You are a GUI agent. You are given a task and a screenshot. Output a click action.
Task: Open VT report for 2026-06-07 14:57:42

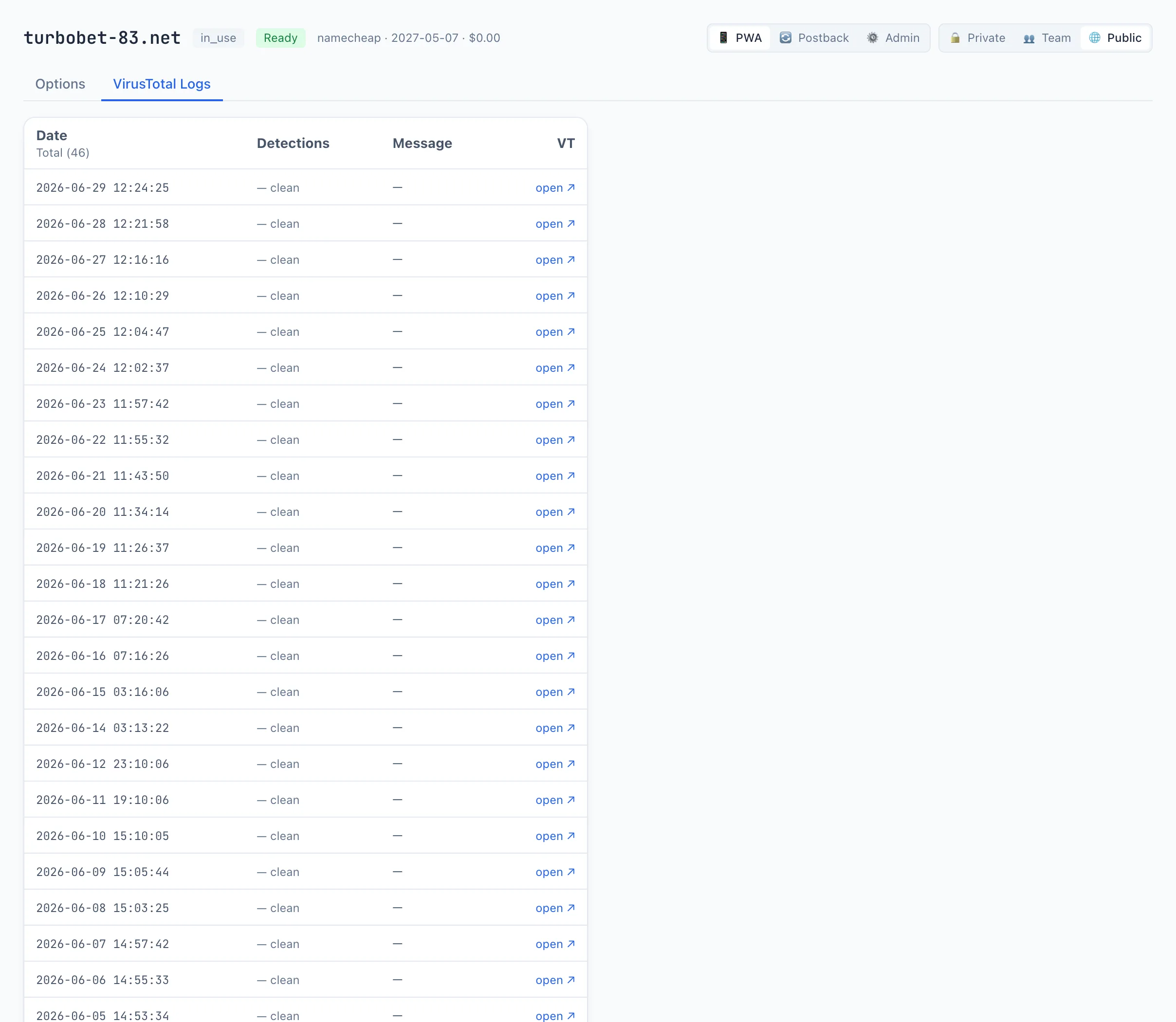point(555,944)
